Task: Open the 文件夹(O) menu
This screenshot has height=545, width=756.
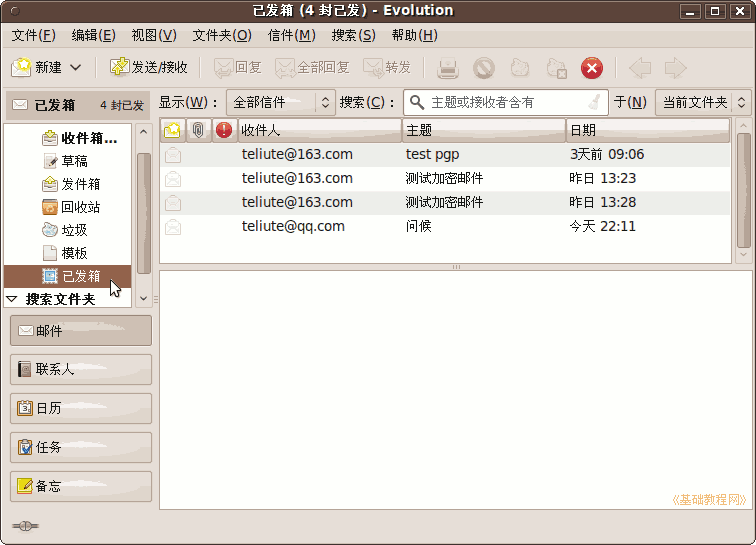Action: click(x=222, y=35)
